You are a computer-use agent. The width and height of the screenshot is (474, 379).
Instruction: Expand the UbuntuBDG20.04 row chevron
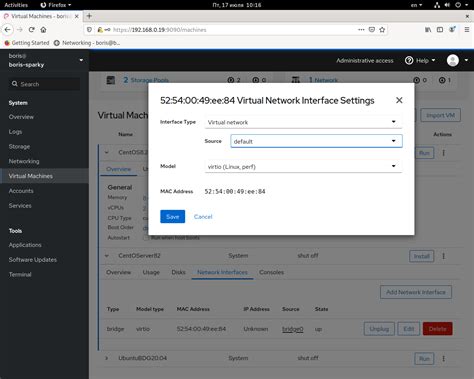[x=106, y=358]
